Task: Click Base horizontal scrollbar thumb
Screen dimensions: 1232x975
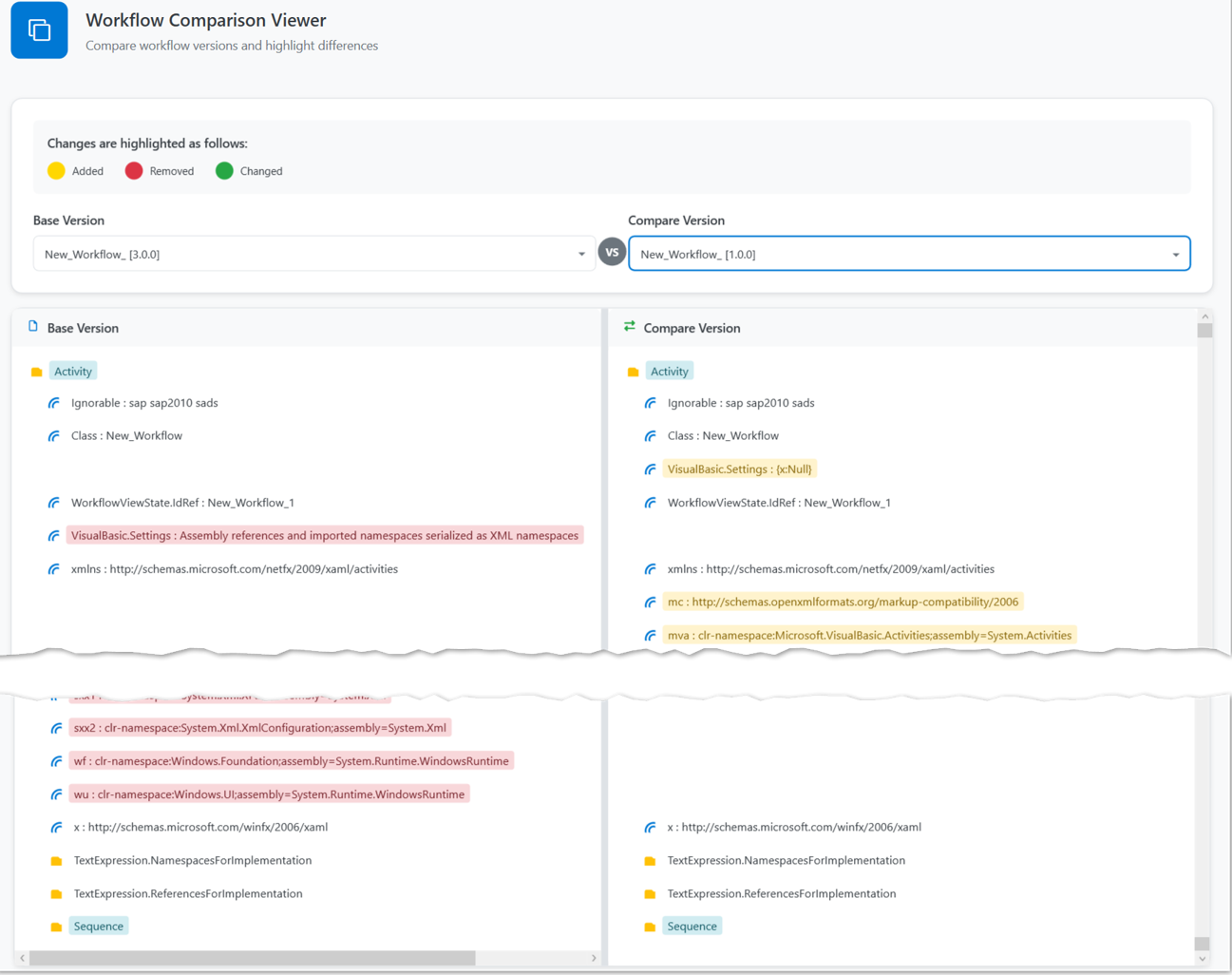Action: tap(253, 958)
